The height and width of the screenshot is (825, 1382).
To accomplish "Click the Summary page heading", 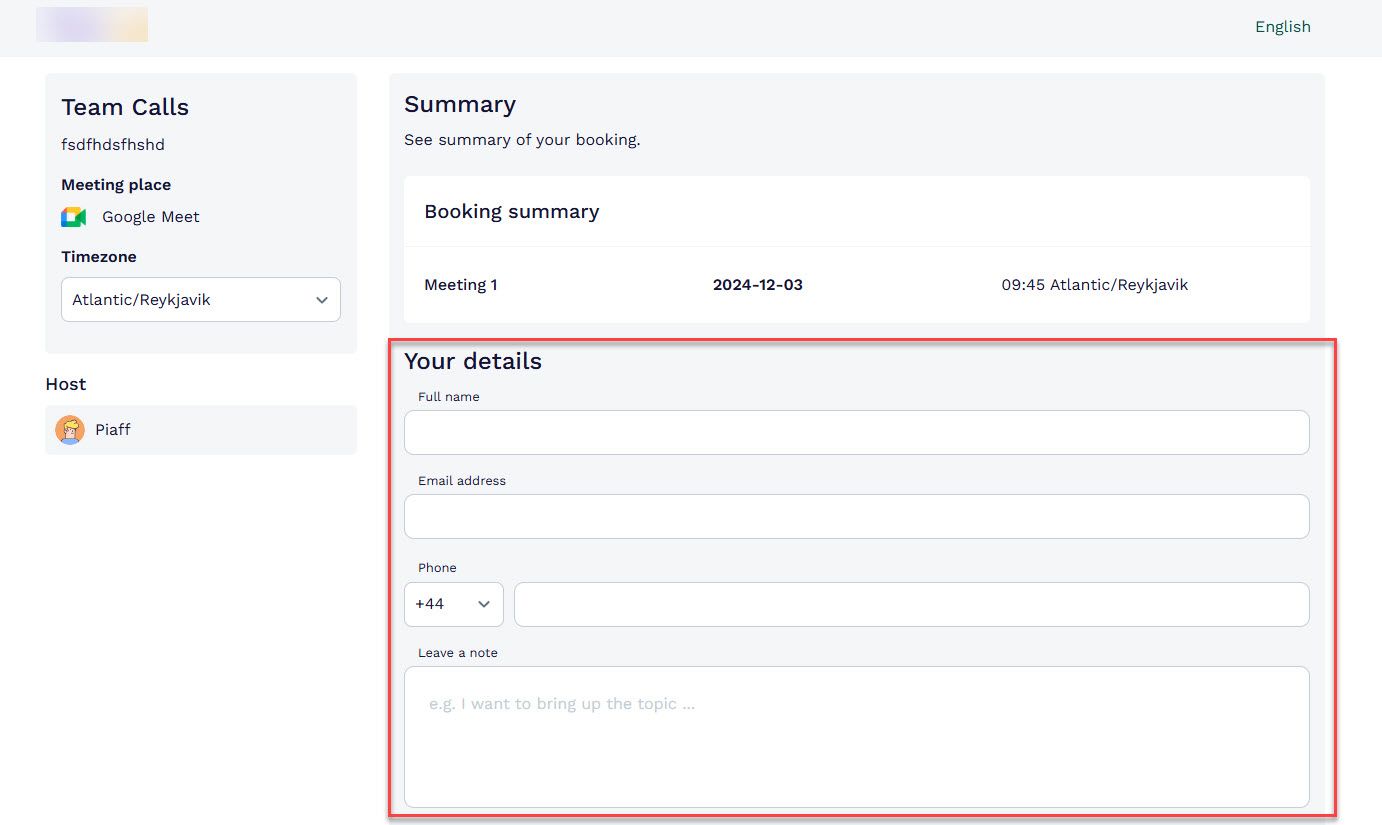I will 460,104.
